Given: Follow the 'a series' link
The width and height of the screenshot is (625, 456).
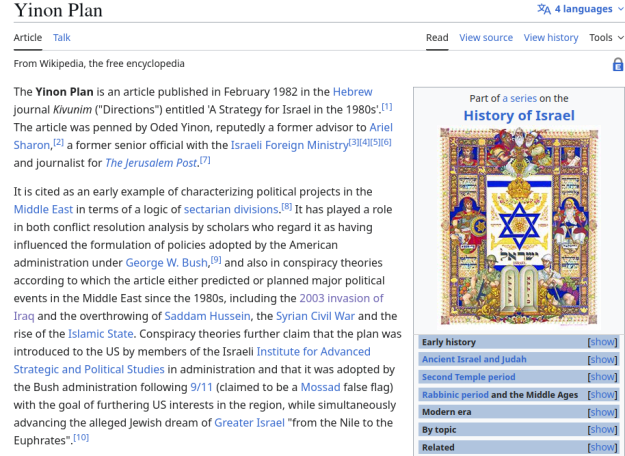Looking at the screenshot, I should click(519, 98).
